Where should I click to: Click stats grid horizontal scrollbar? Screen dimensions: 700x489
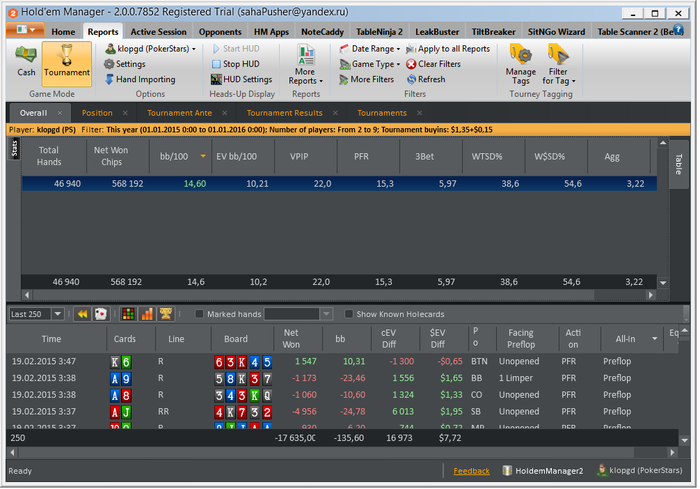point(313,295)
